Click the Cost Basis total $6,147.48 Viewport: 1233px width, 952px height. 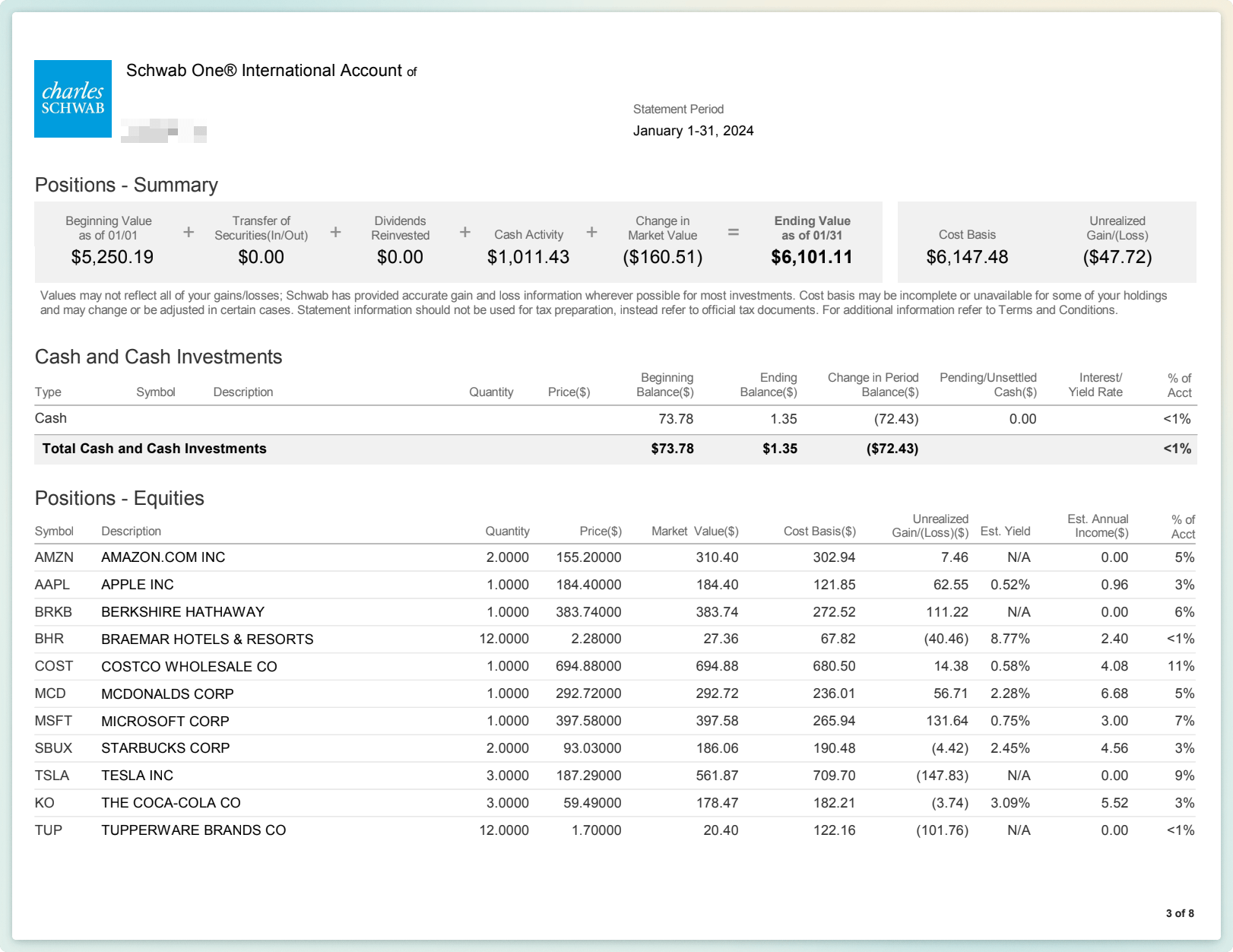click(966, 257)
